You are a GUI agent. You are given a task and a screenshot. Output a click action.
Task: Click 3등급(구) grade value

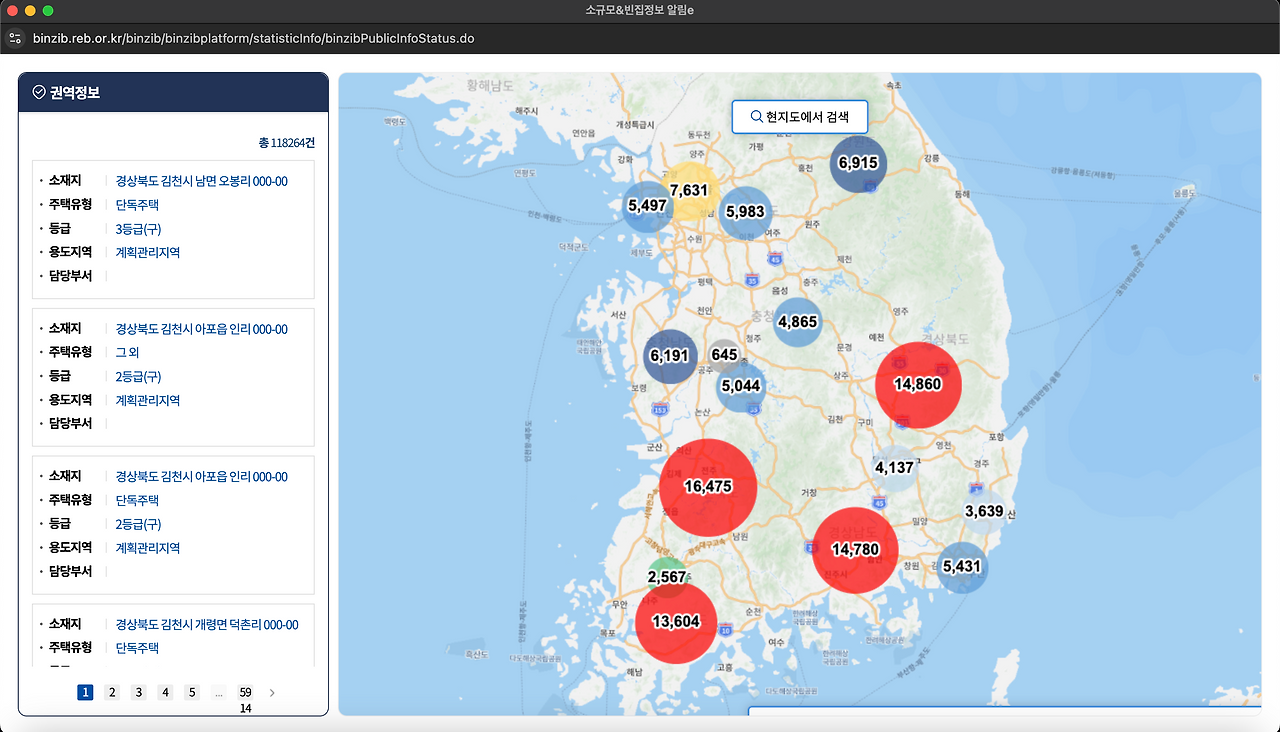[x=139, y=229]
